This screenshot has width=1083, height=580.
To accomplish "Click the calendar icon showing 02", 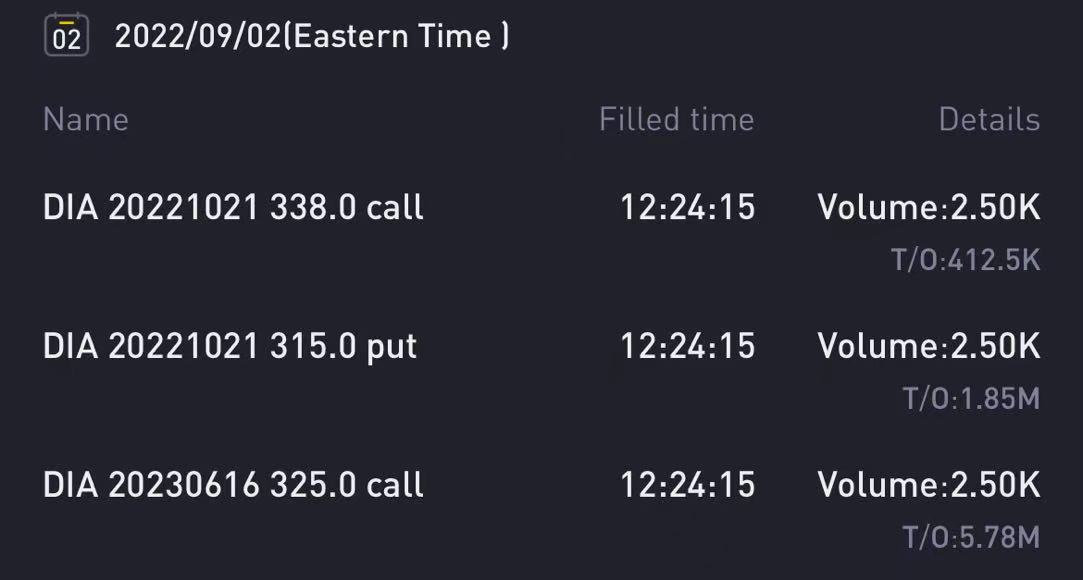I will (66, 36).
